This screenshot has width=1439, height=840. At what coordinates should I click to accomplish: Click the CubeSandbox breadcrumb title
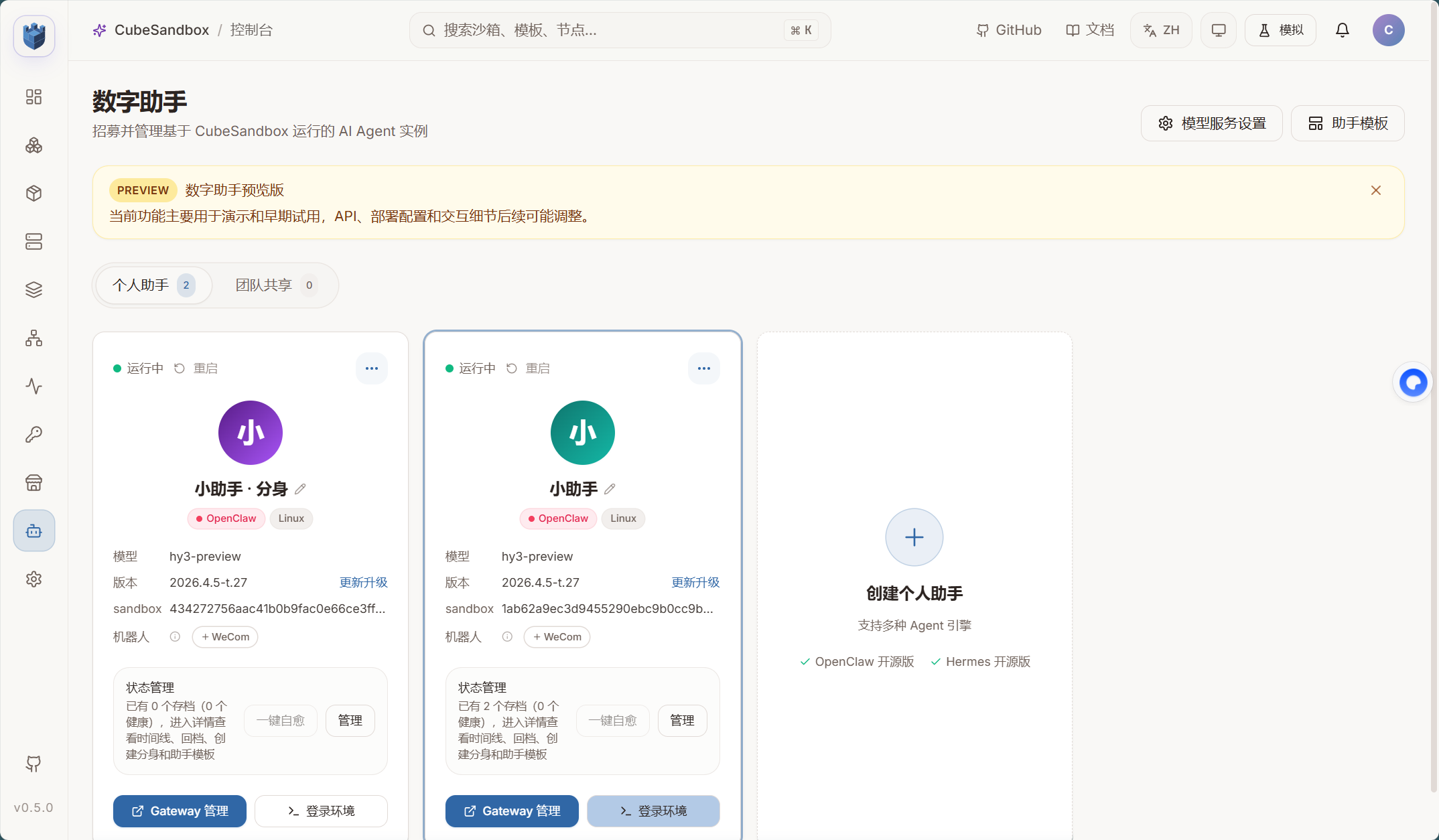(x=161, y=30)
